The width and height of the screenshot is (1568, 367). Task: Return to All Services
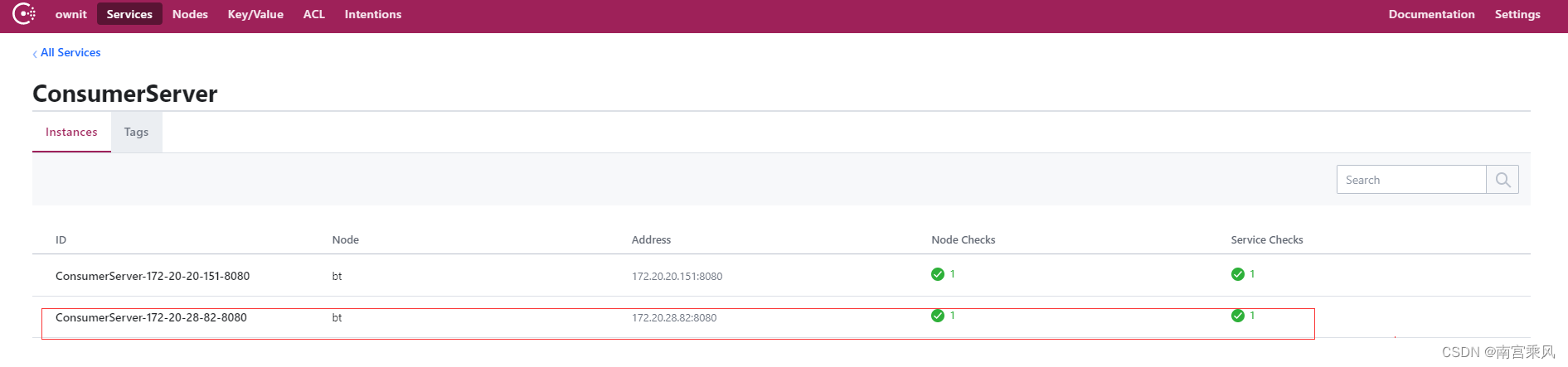pyautogui.click(x=70, y=52)
